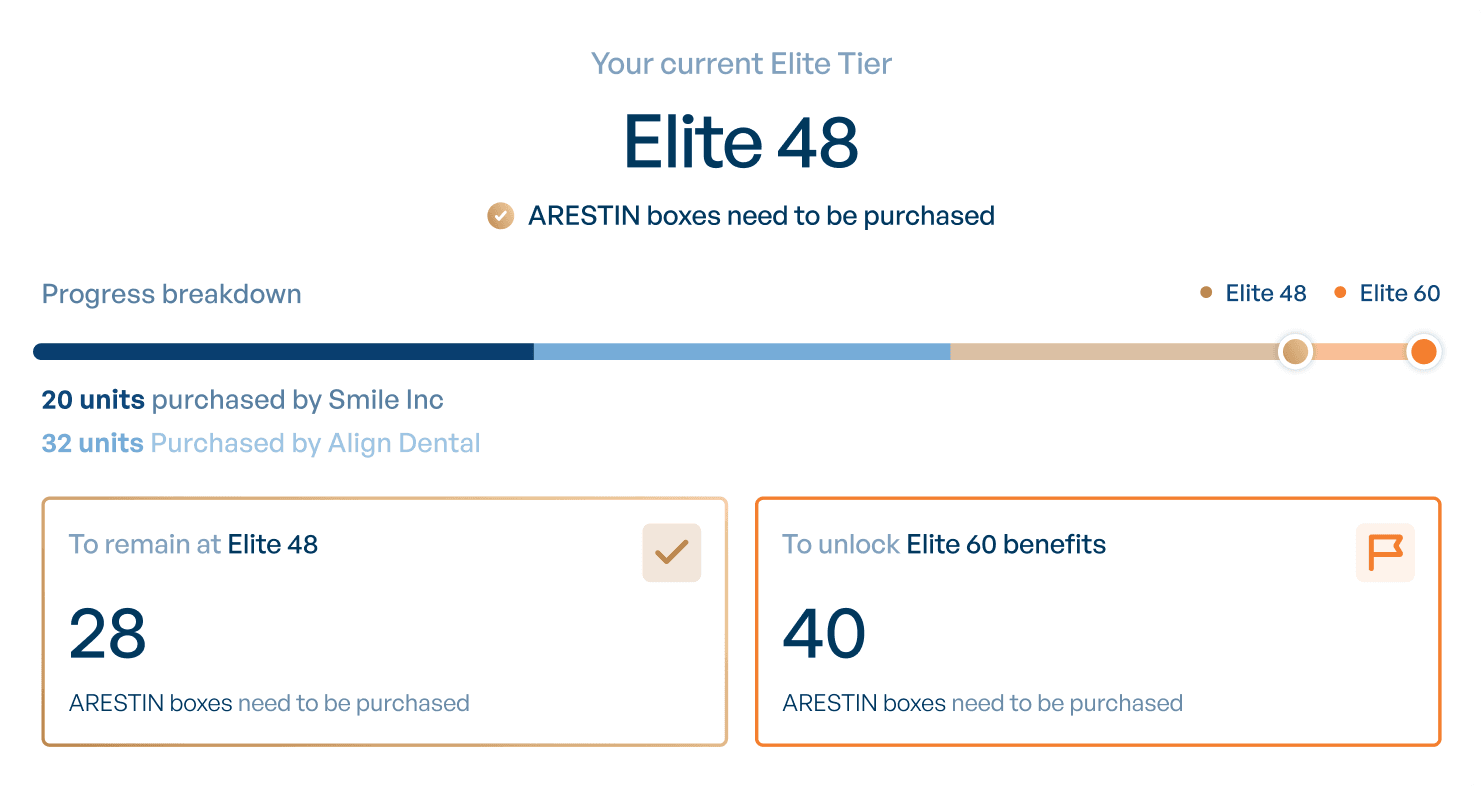Toggle visibility of Align Dental units
Screen dimensions: 1482x787
pos(261,443)
